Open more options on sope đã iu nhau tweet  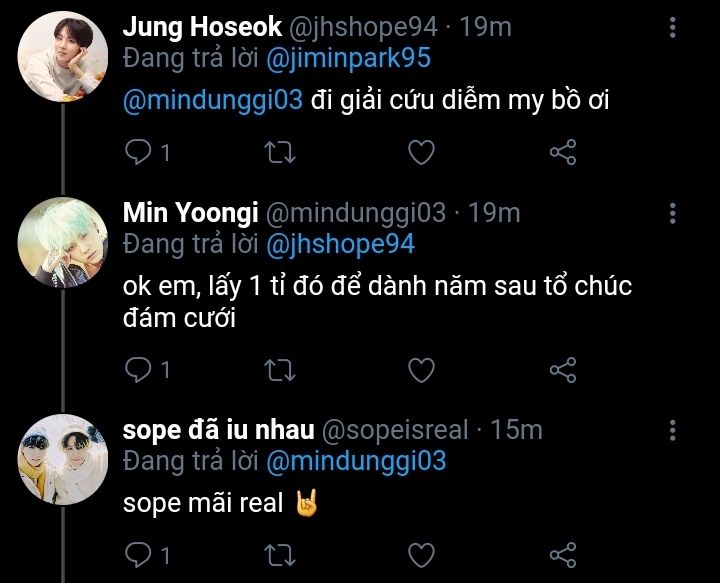pyautogui.click(x=672, y=430)
